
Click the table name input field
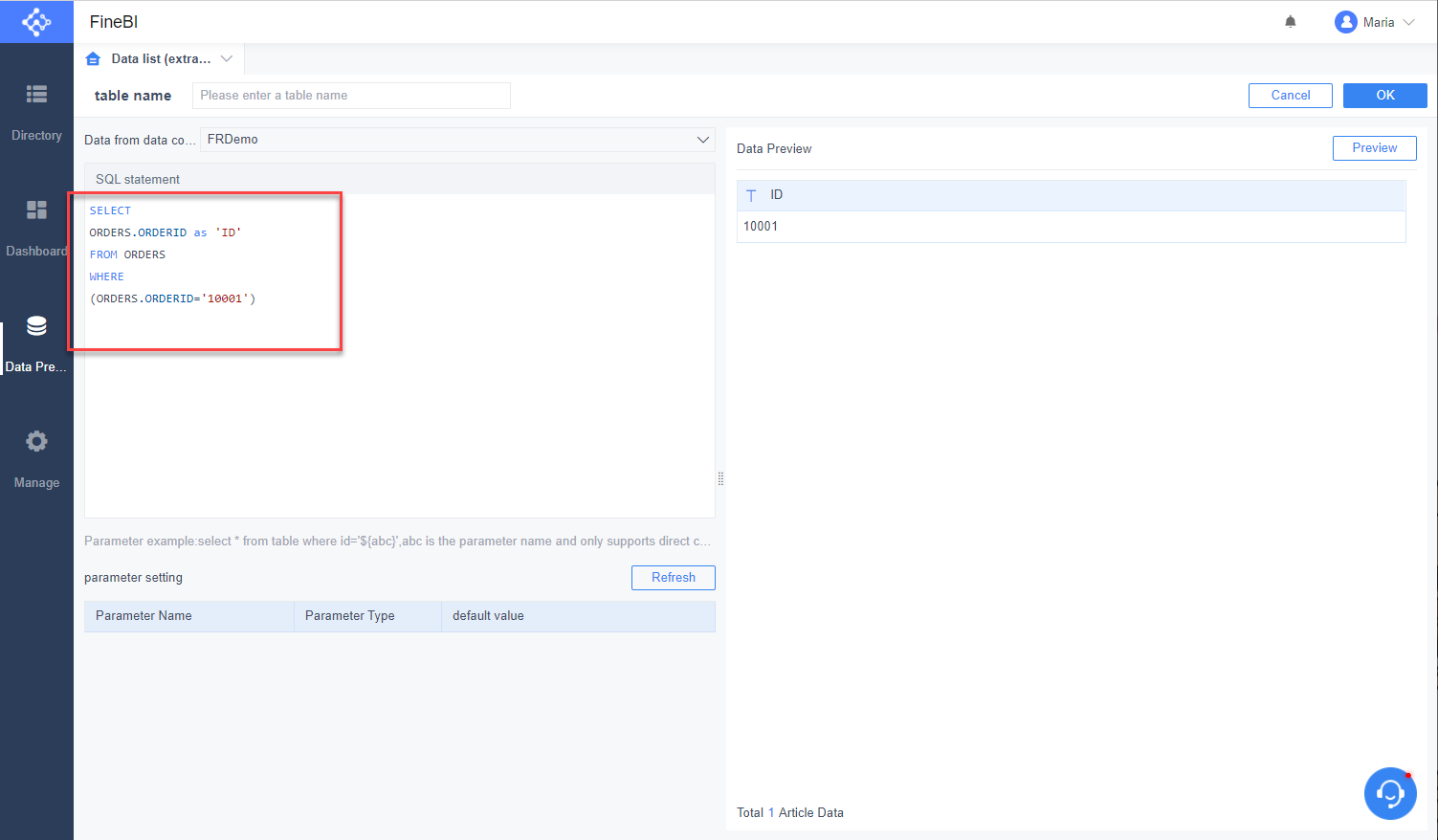350,95
